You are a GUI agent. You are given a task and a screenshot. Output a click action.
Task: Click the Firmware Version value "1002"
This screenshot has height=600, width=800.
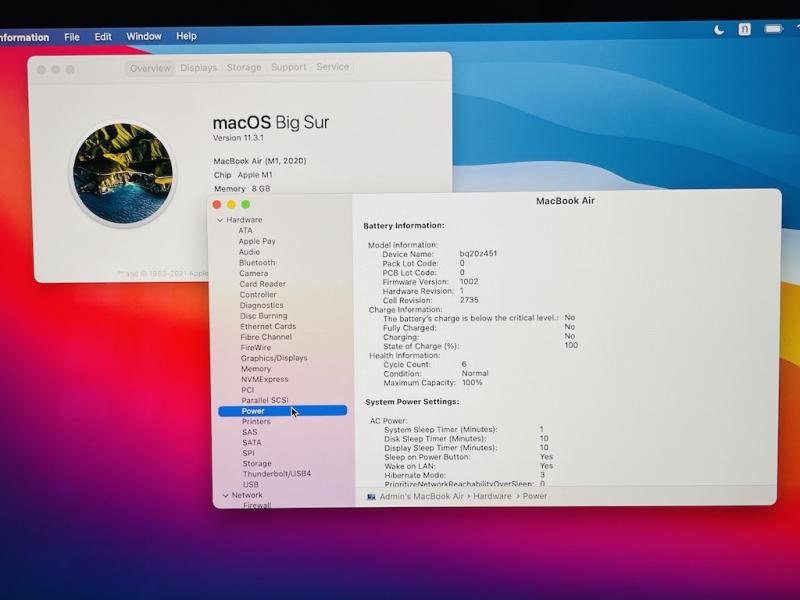[x=469, y=282]
